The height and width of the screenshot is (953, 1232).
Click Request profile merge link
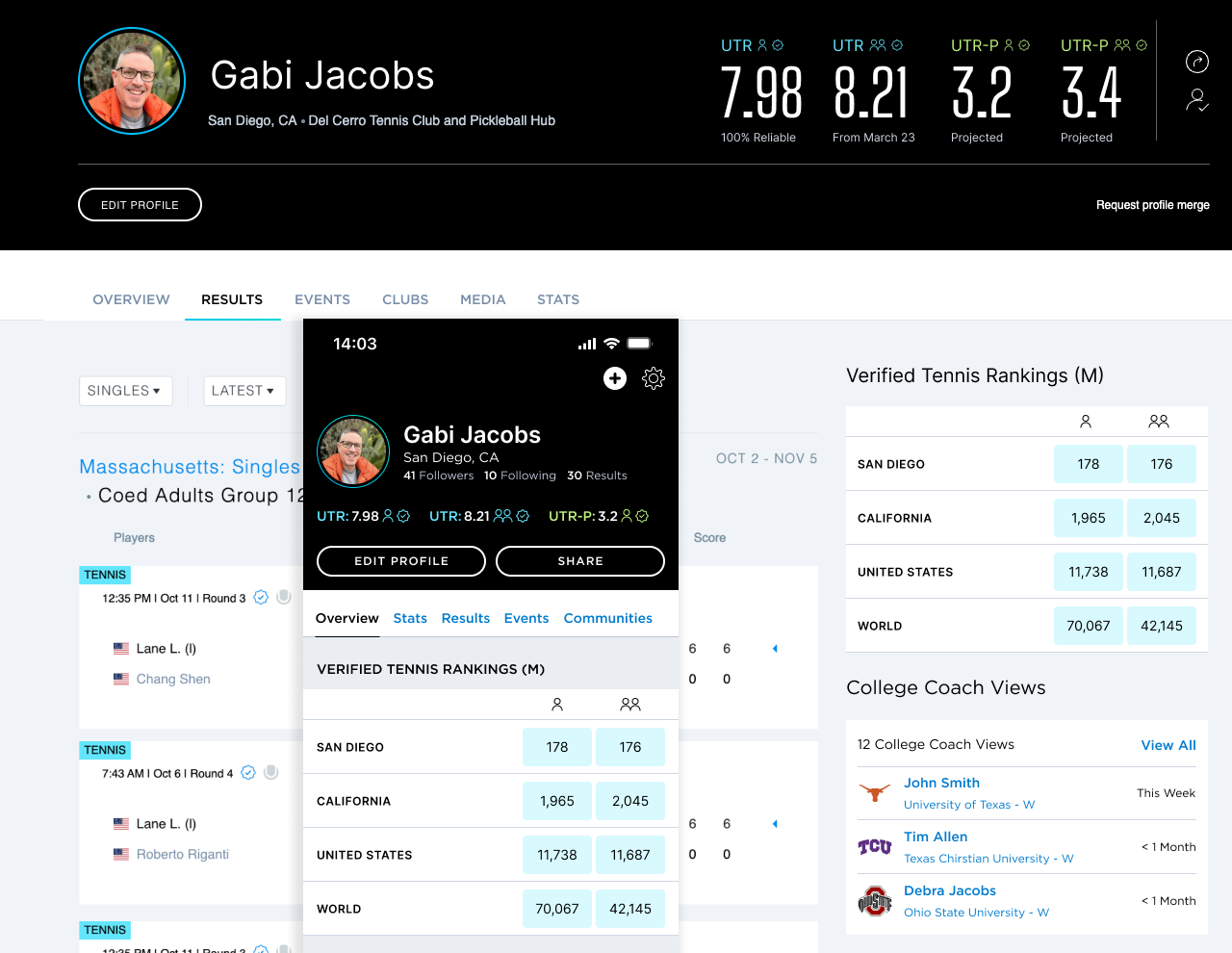(x=1153, y=205)
